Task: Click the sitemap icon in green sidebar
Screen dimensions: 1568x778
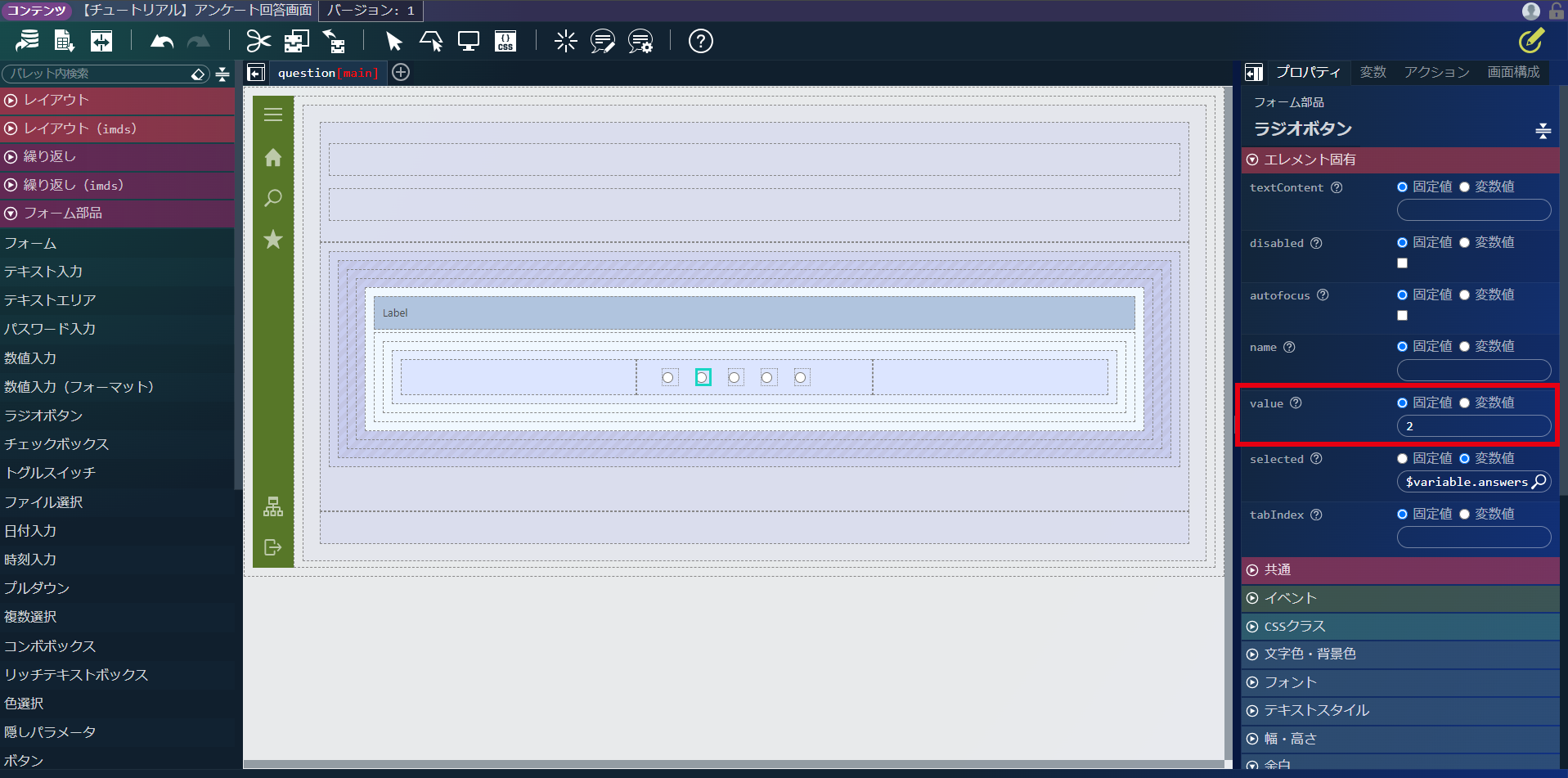Action: pyautogui.click(x=273, y=506)
